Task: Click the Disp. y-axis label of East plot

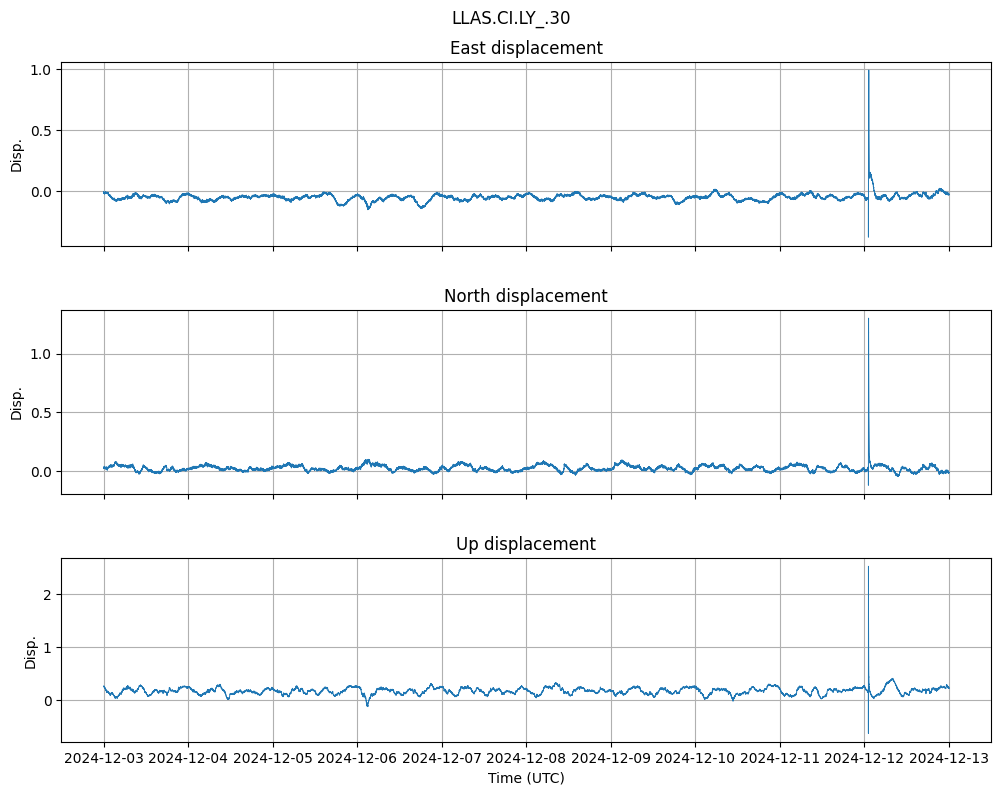Action: click(x=17, y=154)
